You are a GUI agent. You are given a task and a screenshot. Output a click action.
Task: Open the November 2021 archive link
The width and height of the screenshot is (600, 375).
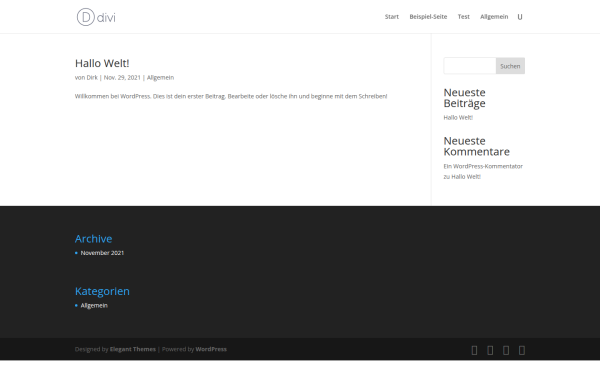click(102, 253)
